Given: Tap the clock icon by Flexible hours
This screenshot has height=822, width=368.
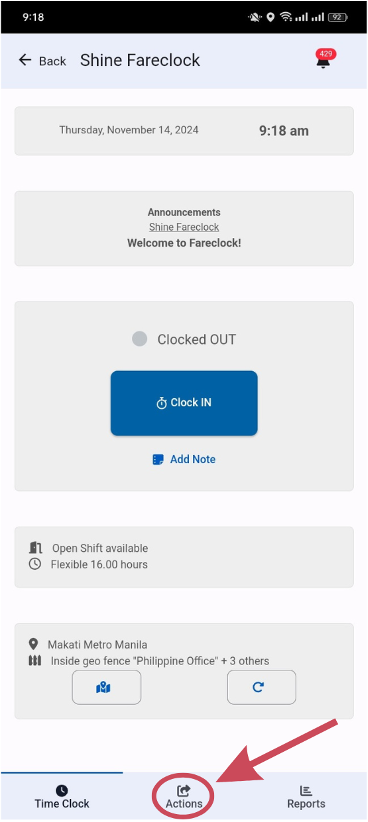Looking at the screenshot, I should click(35, 565).
